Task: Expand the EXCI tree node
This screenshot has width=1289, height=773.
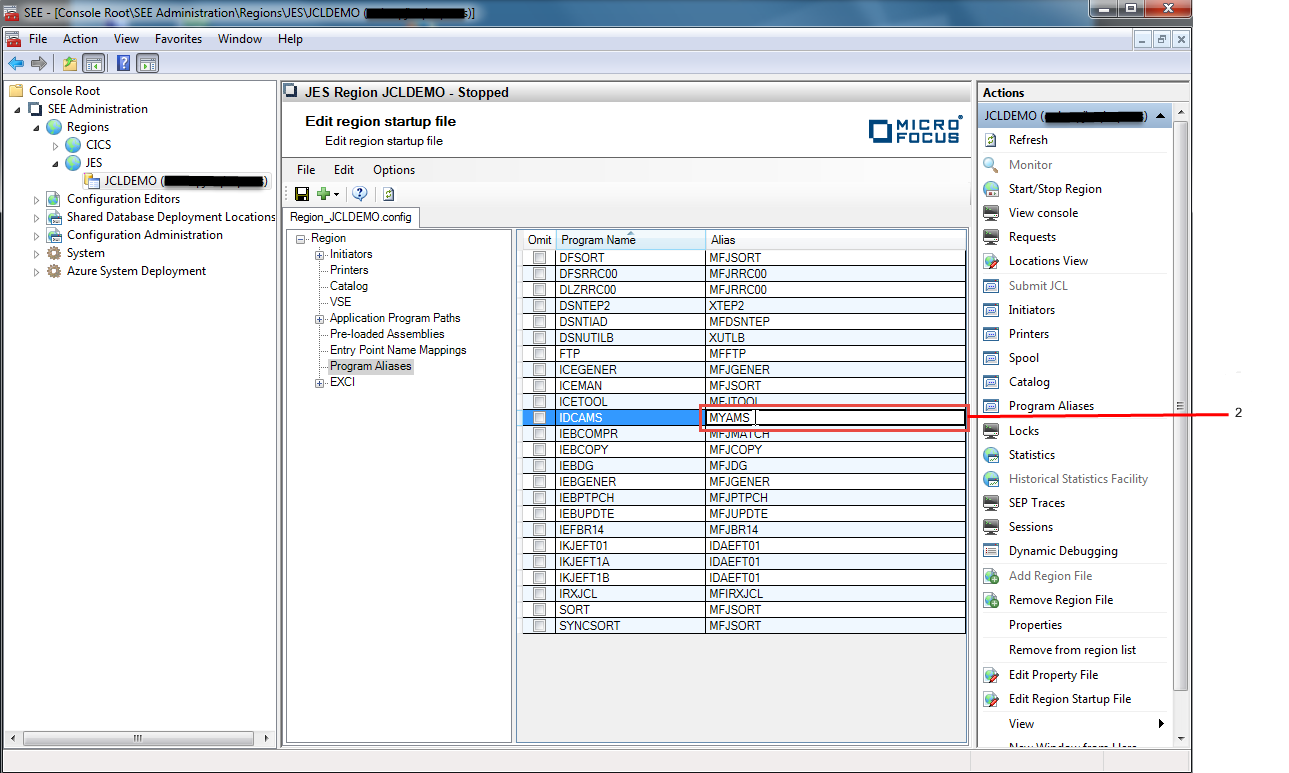Action: [x=320, y=383]
